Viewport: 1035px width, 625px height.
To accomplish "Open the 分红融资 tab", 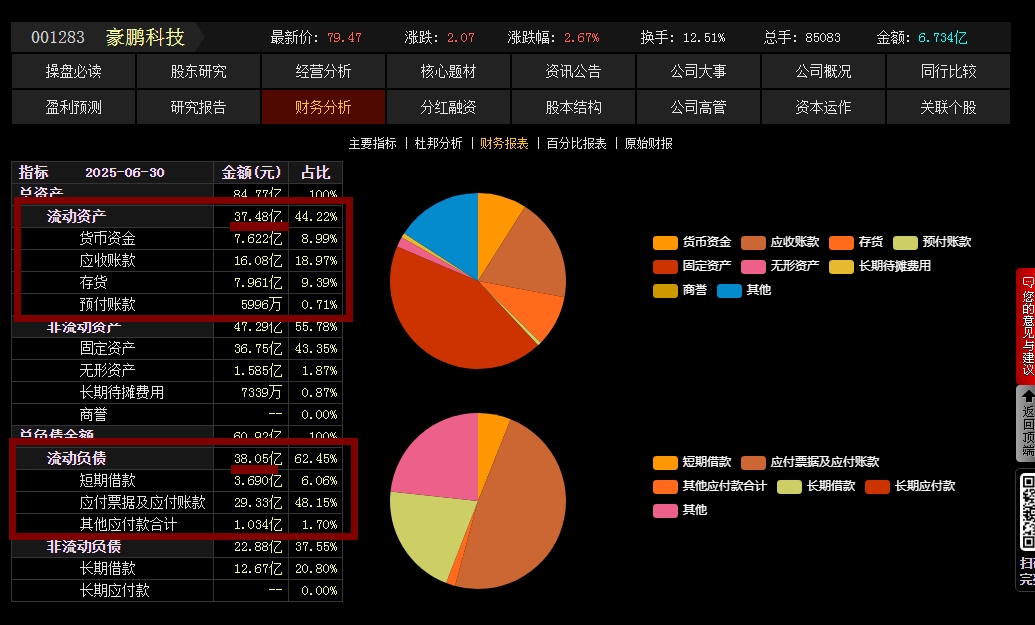I will click(x=448, y=107).
